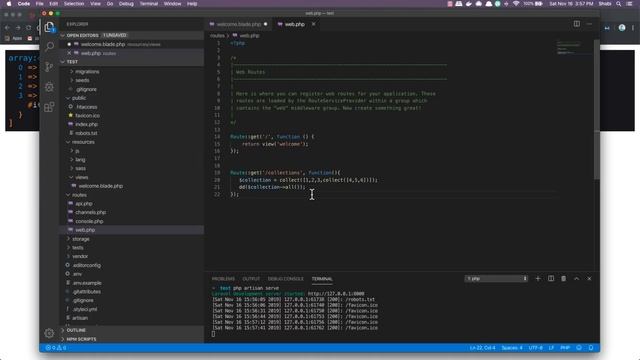
Task: Collapse the views folder
Action: pyautogui.click(x=81, y=177)
